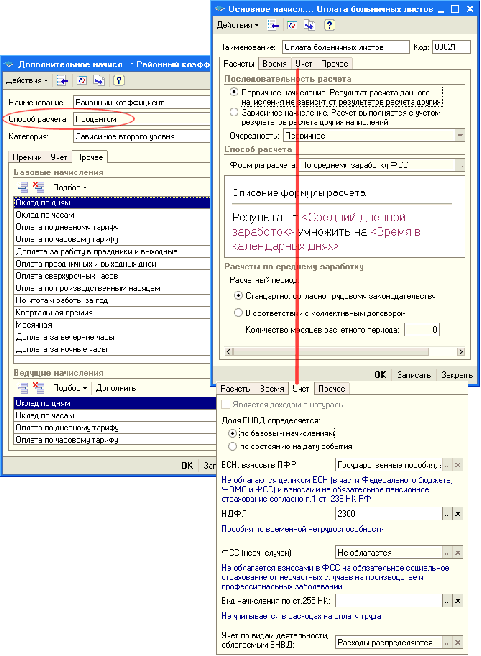Click add-row icon under Базовые начисления

(23, 187)
